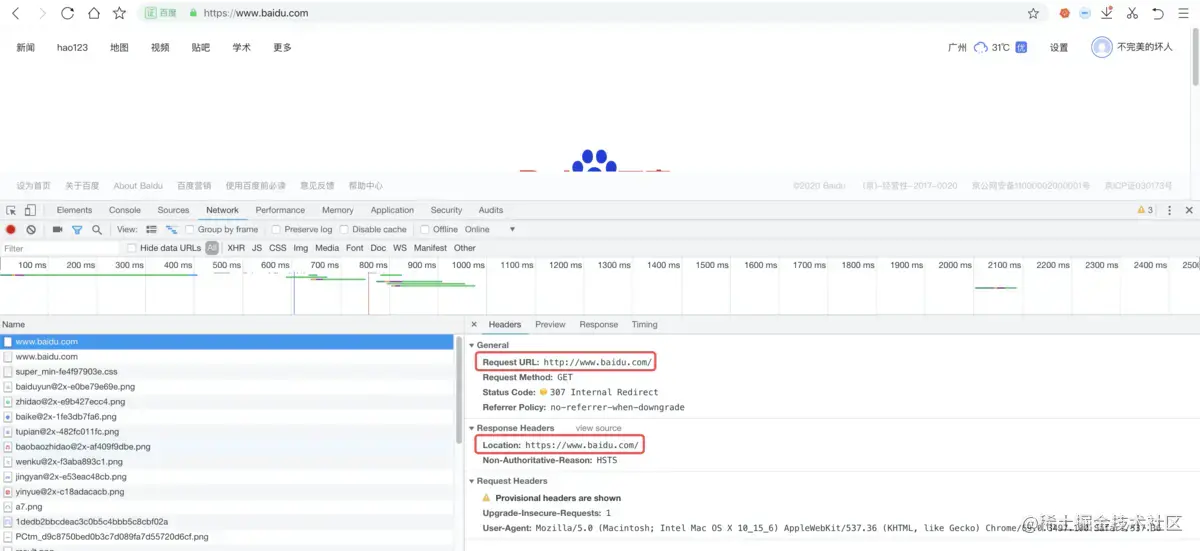Open the downloads arrow icon
The width and height of the screenshot is (1200, 551).
(x=1107, y=13)
